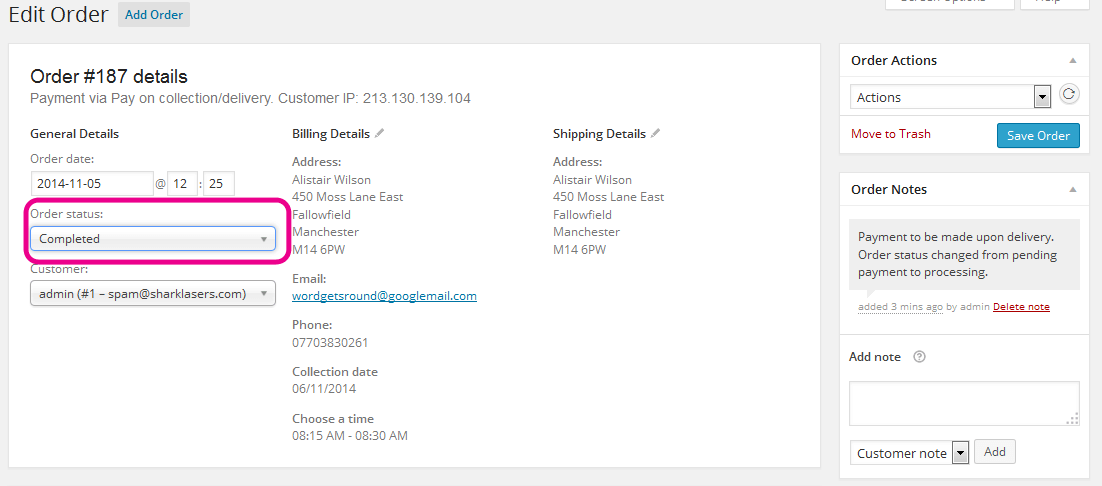Open the Add note help question mark

(x=919, y=357)
